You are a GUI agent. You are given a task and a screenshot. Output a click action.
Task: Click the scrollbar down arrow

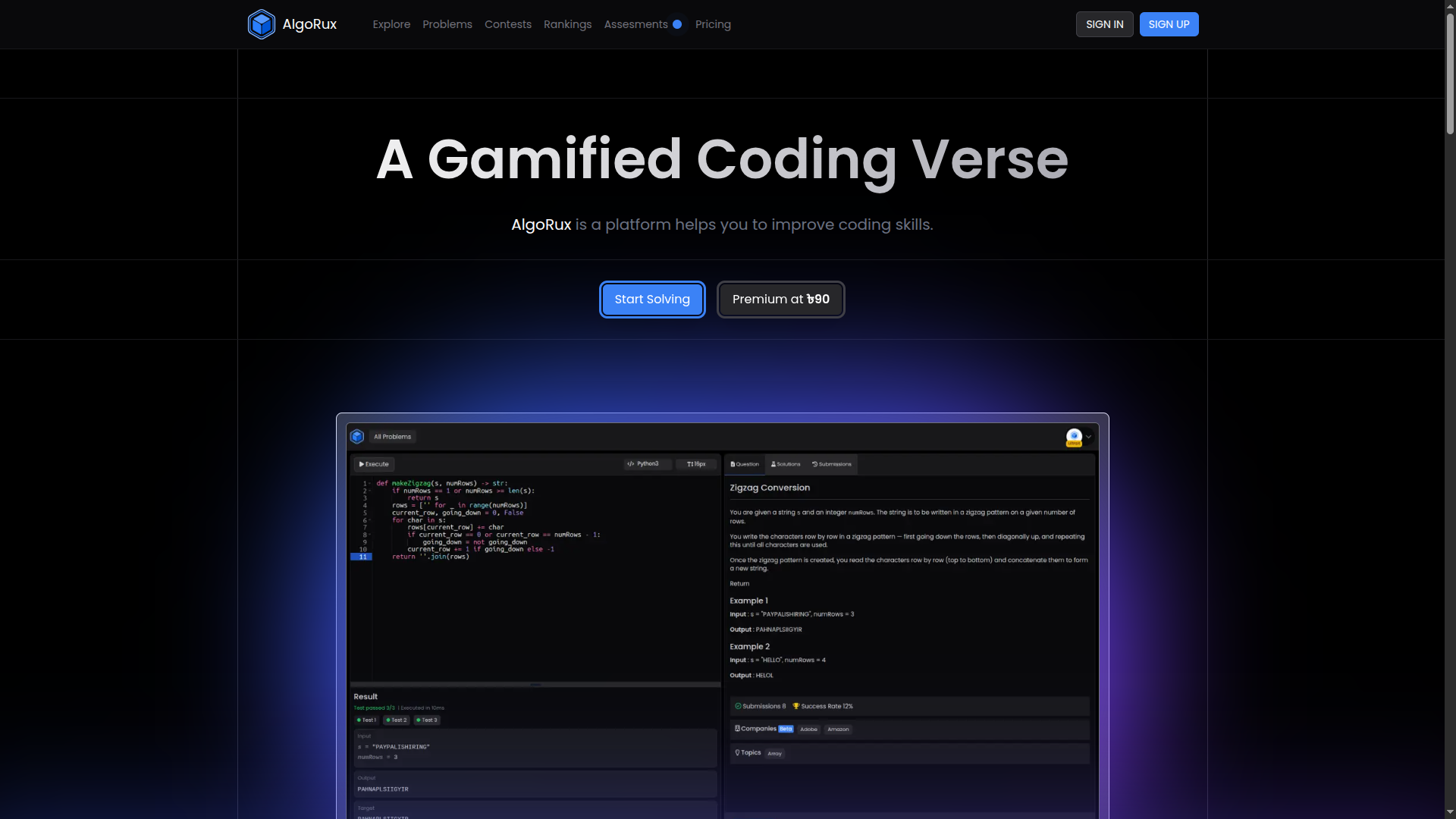pos(1450,813)
